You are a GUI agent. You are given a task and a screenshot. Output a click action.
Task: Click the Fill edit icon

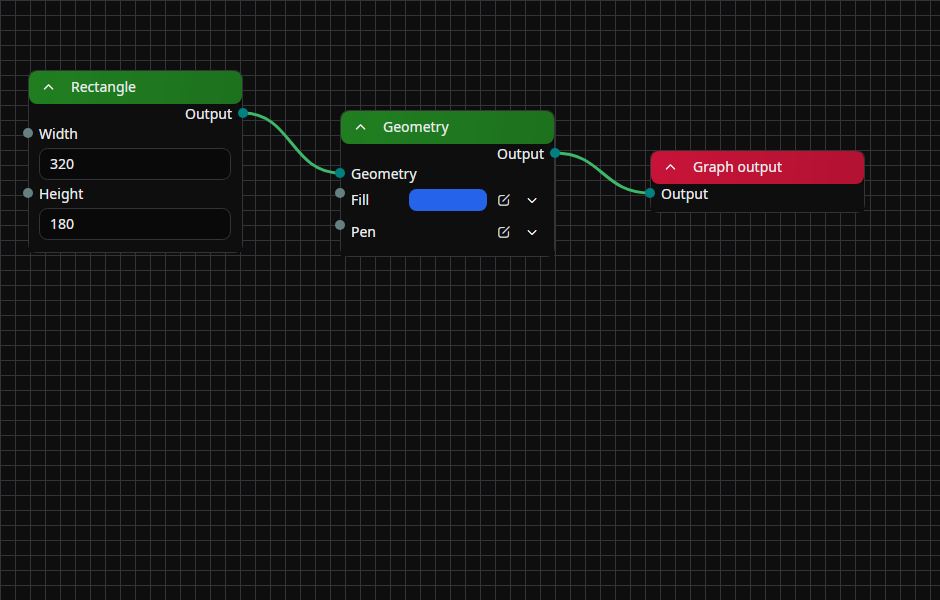(504, 200)
